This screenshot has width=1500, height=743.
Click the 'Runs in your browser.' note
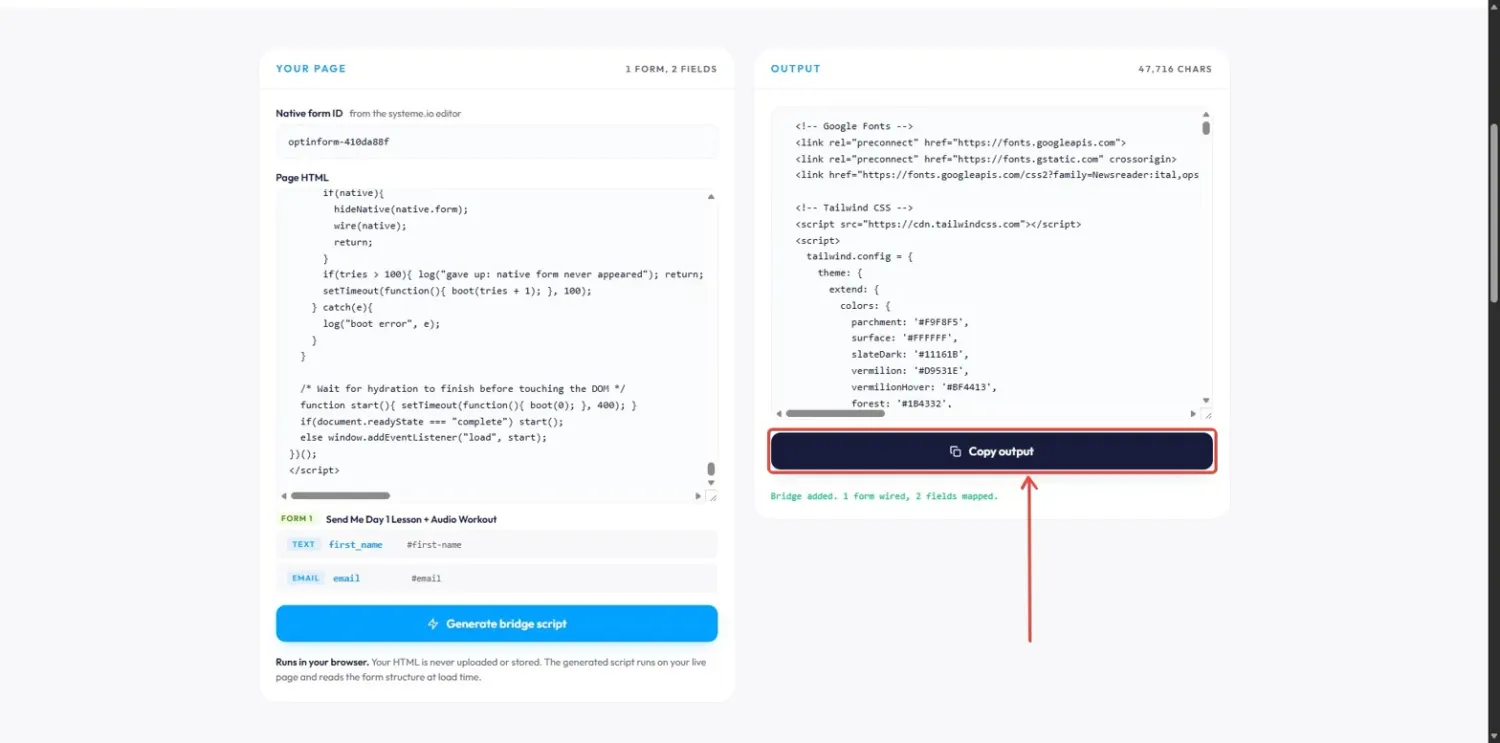pos(322,662)
